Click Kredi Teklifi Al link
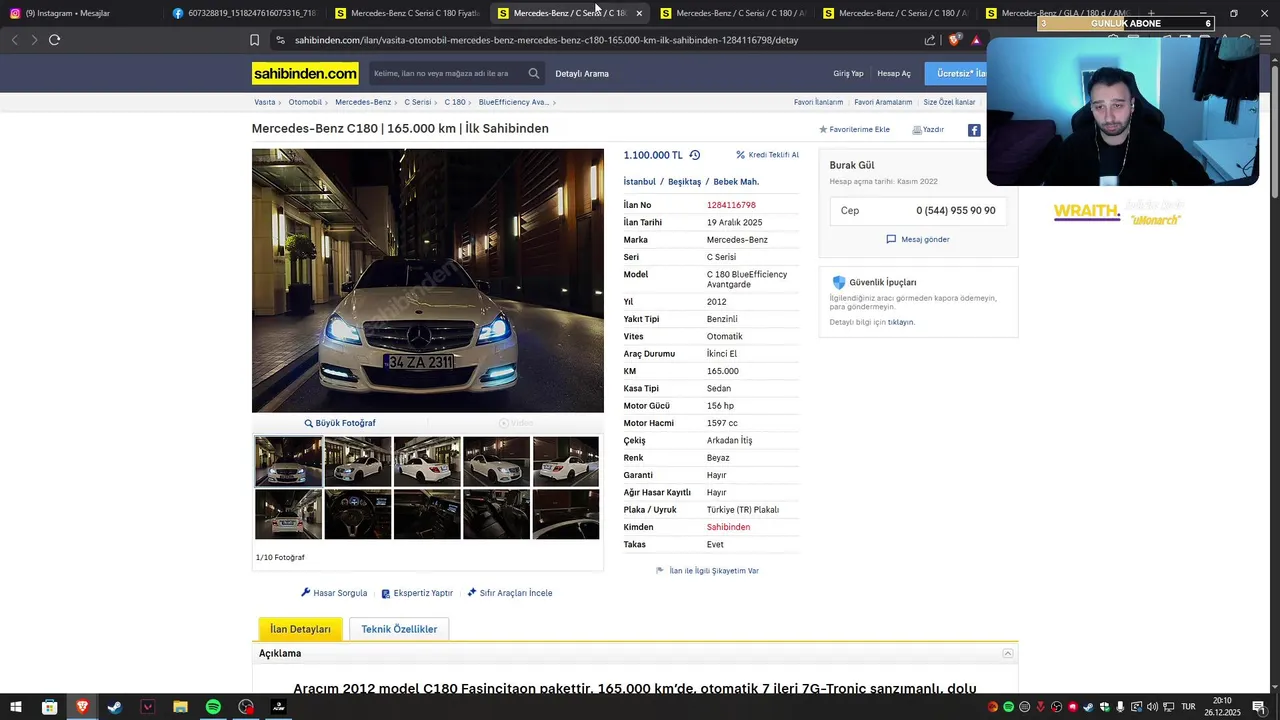This screenshot has width=1280, height=720. point(773,155)
